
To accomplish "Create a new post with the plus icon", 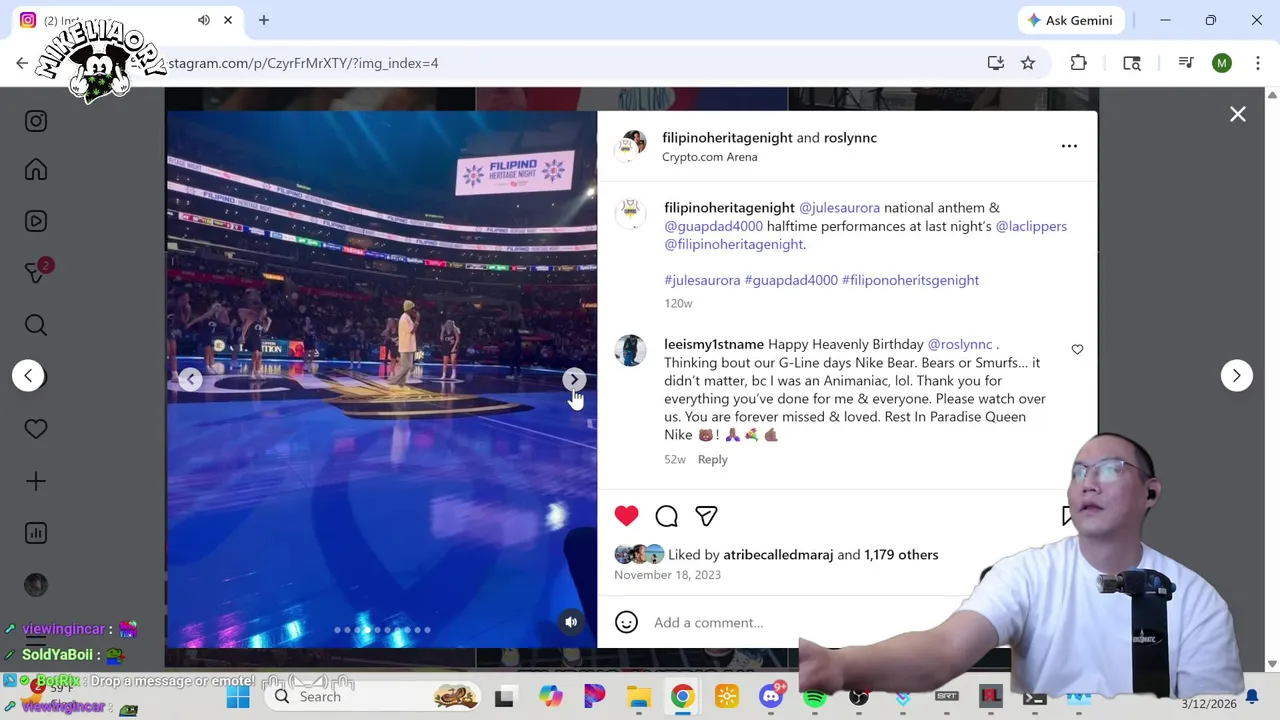I will [x=36, y=481].
